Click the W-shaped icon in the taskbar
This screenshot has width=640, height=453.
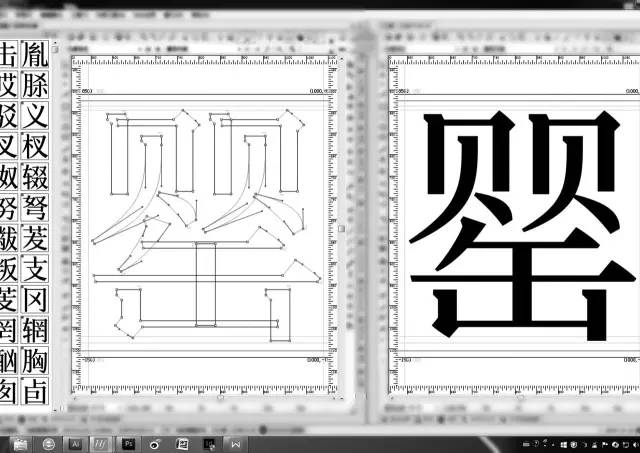click(x=236, y=442)
